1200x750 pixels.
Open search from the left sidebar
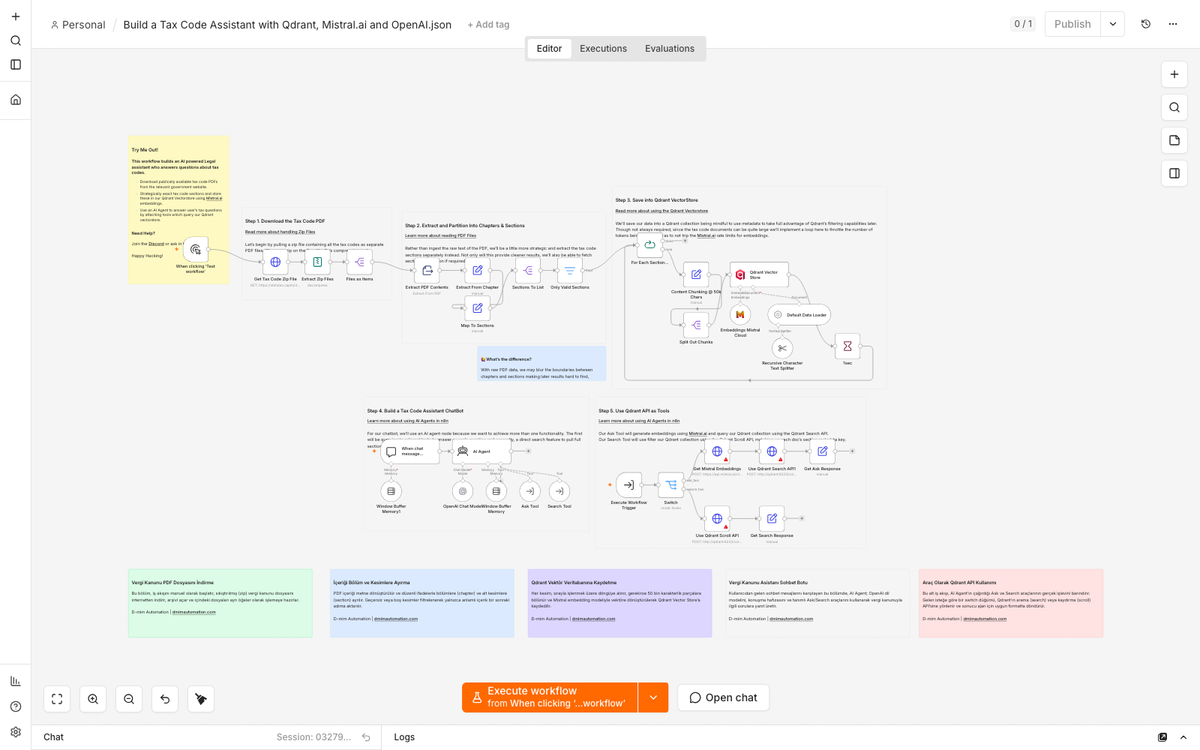(15, 40)
